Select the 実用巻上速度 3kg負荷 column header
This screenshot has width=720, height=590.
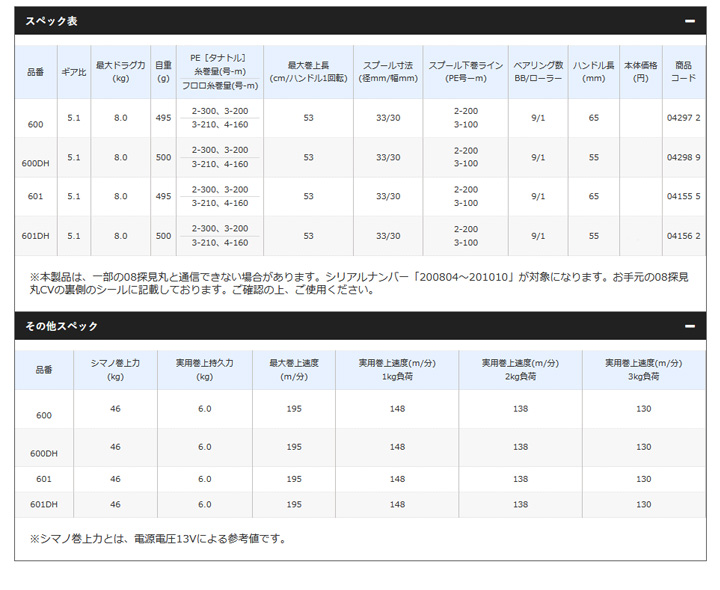pyautogui.click(x=643, y=370)
